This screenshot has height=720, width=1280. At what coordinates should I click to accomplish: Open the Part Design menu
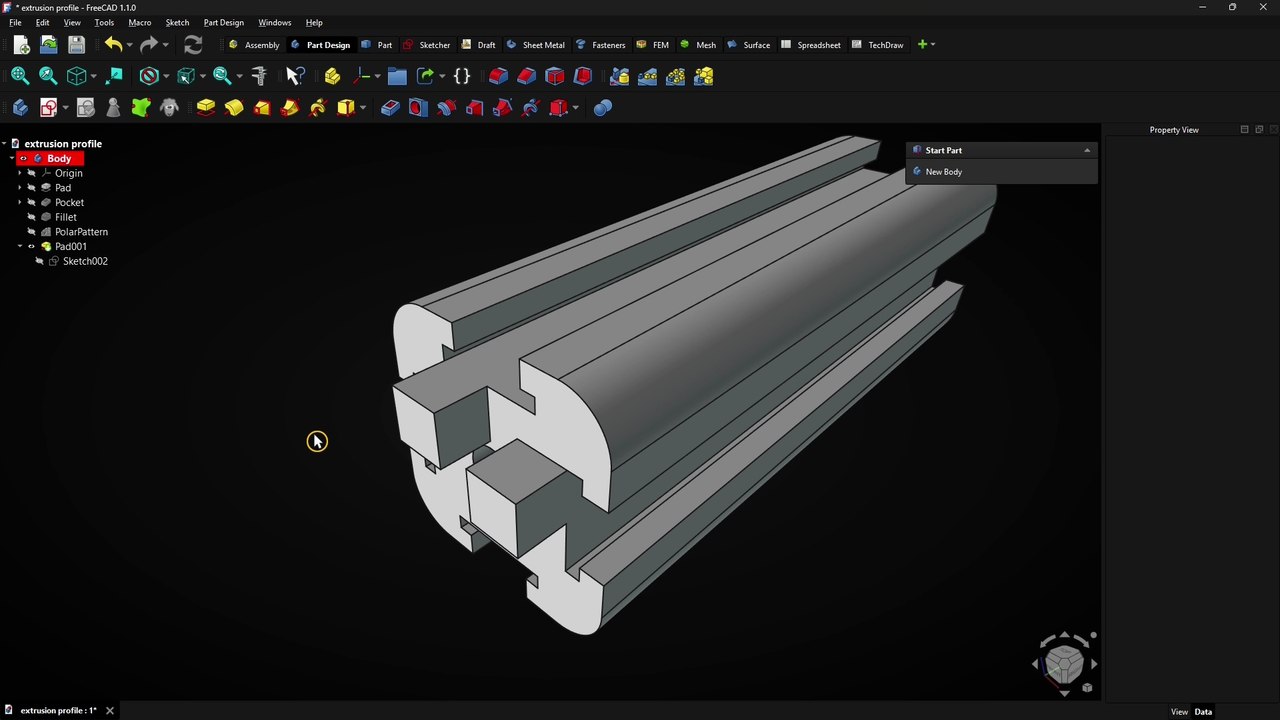(x=224, y=22)
